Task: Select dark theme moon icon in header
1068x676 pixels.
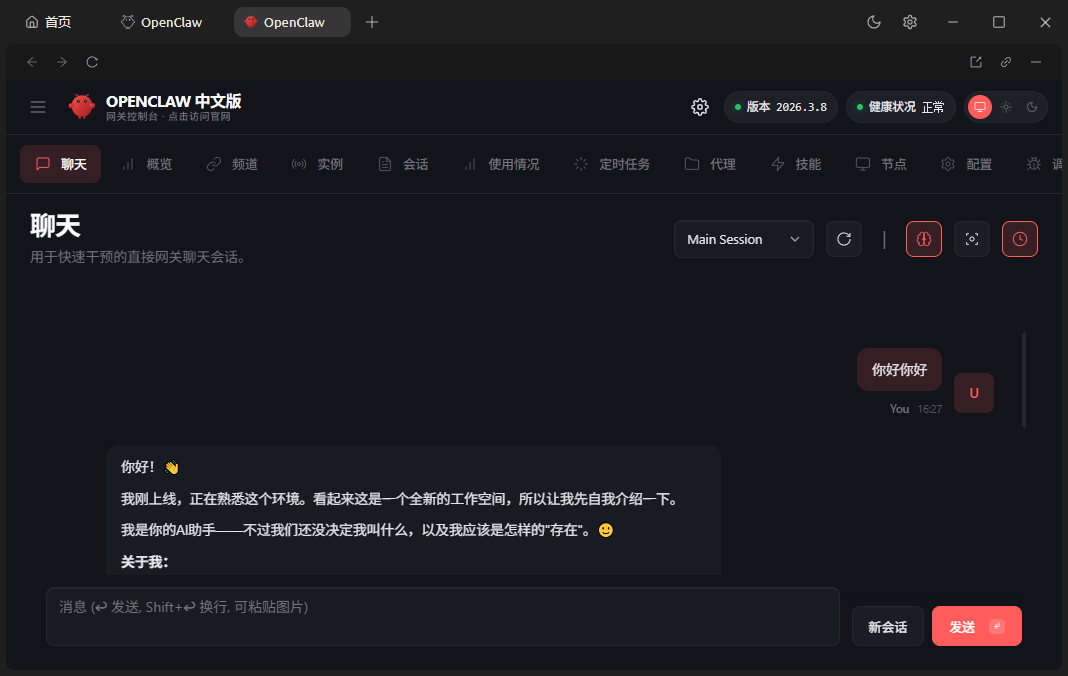Action: point(1032,107)
